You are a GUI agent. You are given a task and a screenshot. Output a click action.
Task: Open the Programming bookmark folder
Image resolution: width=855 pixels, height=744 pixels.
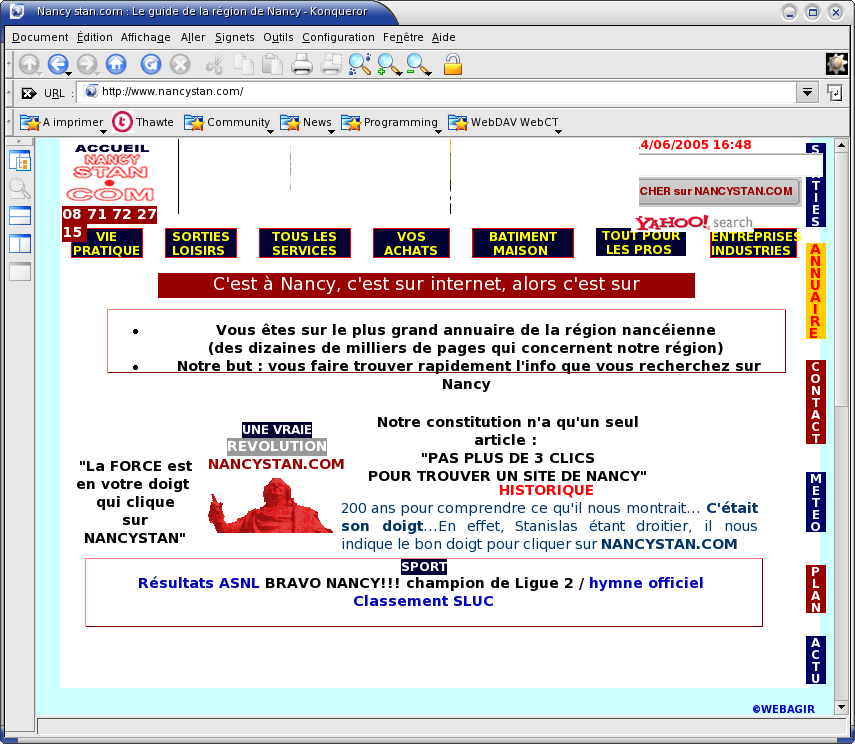390,122
